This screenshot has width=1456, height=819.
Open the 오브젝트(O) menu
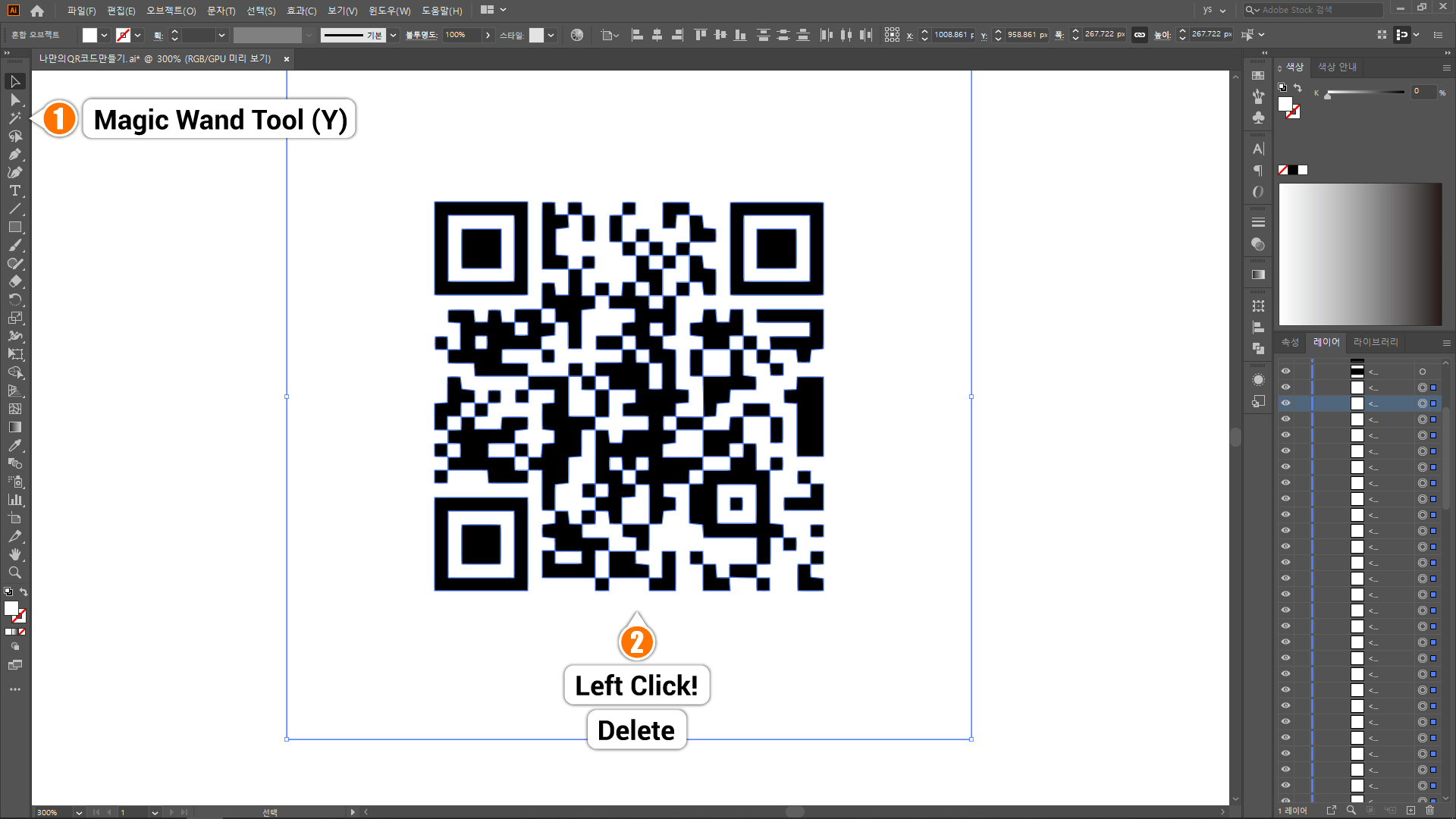tap(171, 11)
